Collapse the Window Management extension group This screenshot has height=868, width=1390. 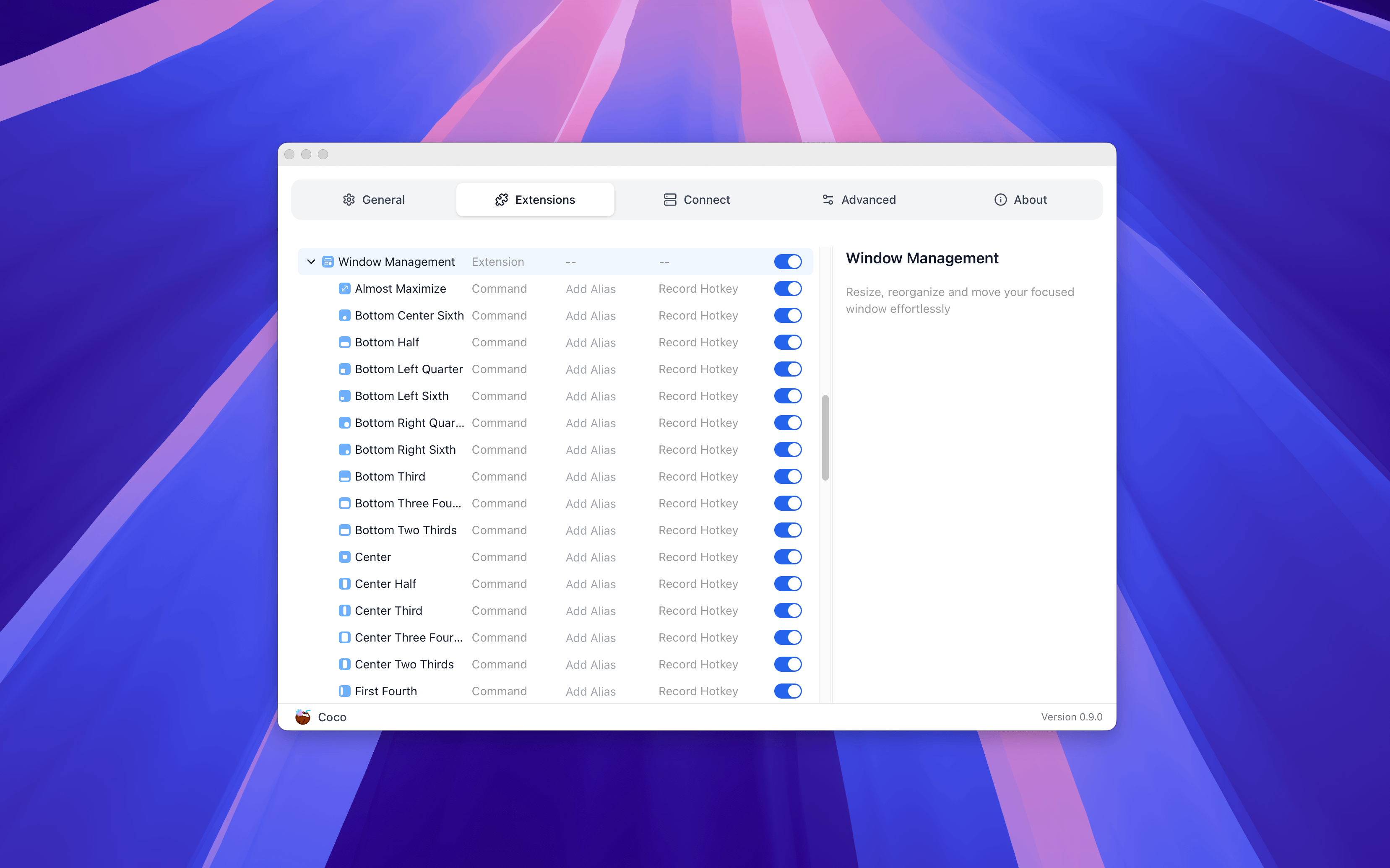311,262
